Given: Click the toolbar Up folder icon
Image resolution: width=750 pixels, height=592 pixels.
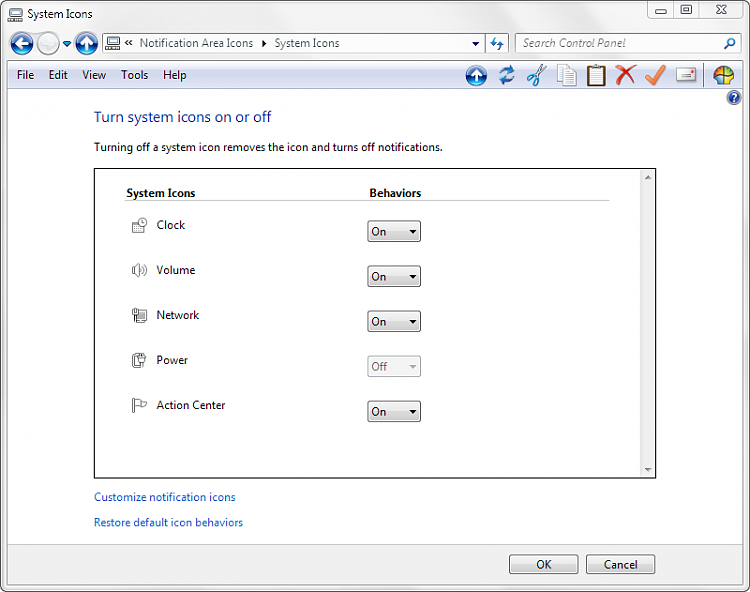Looking at the screenshot, I should 476,76.
